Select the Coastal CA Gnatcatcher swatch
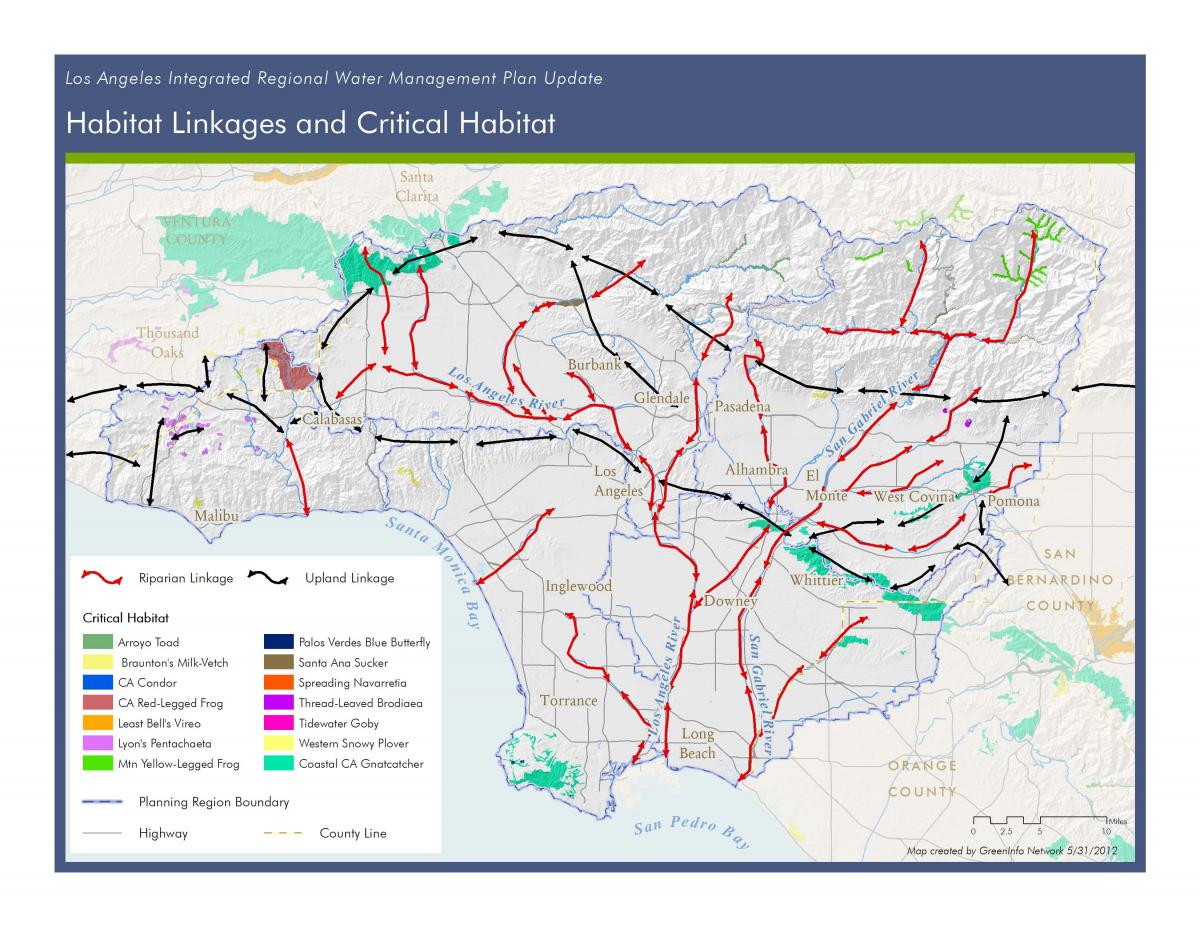Image resolution: width=1200 pixels, height=927 pixels. [x=278, y=764]
